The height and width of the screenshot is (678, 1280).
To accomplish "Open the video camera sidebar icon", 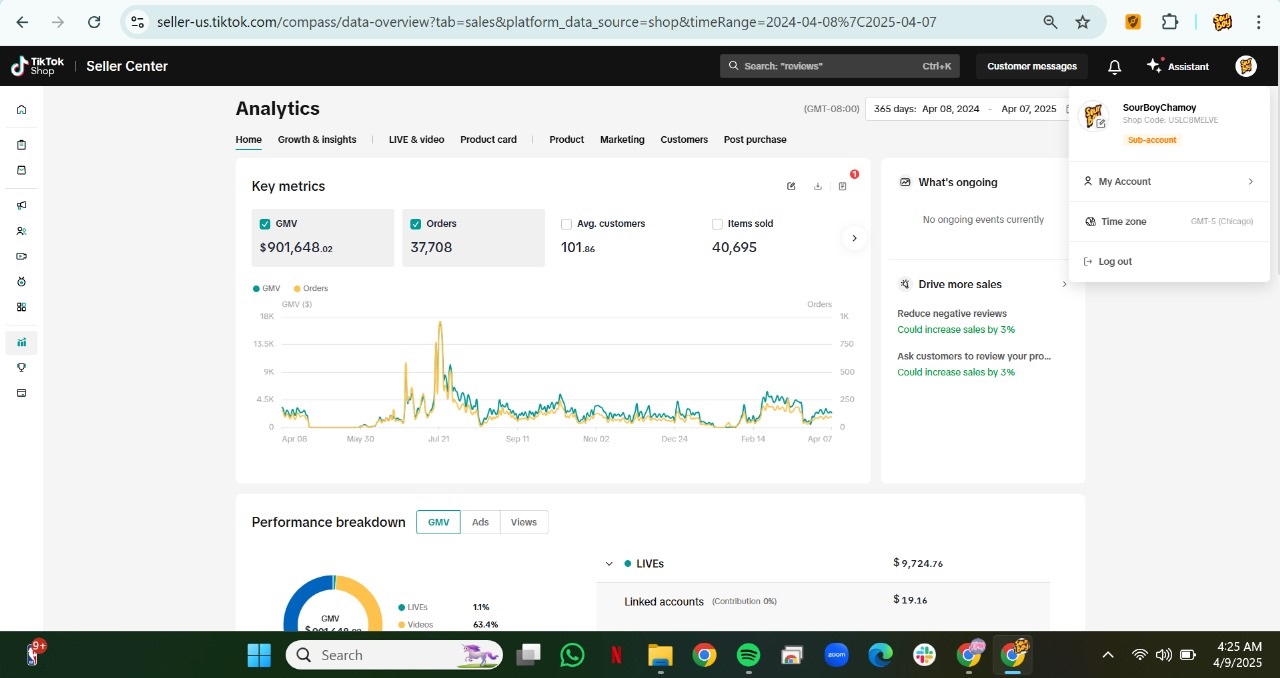I will click(21, 256).
